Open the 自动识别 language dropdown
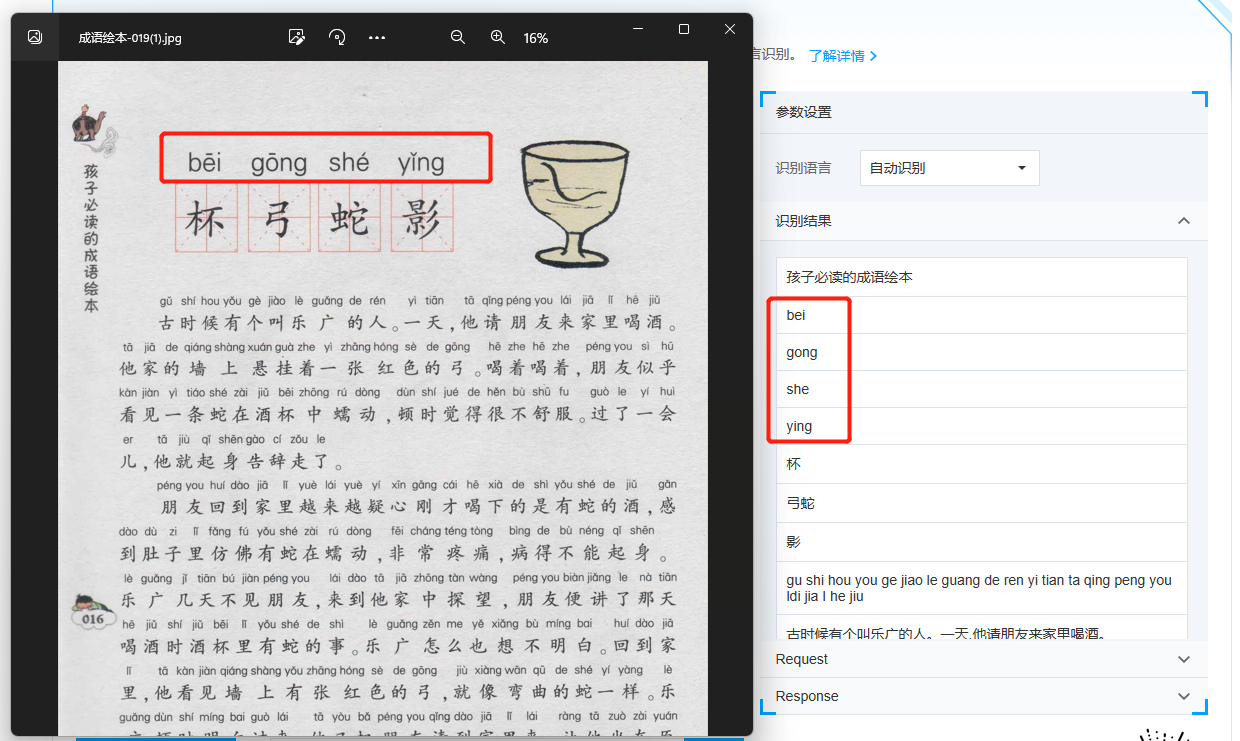Viewport: 1240px width, 741px height. 949,168
